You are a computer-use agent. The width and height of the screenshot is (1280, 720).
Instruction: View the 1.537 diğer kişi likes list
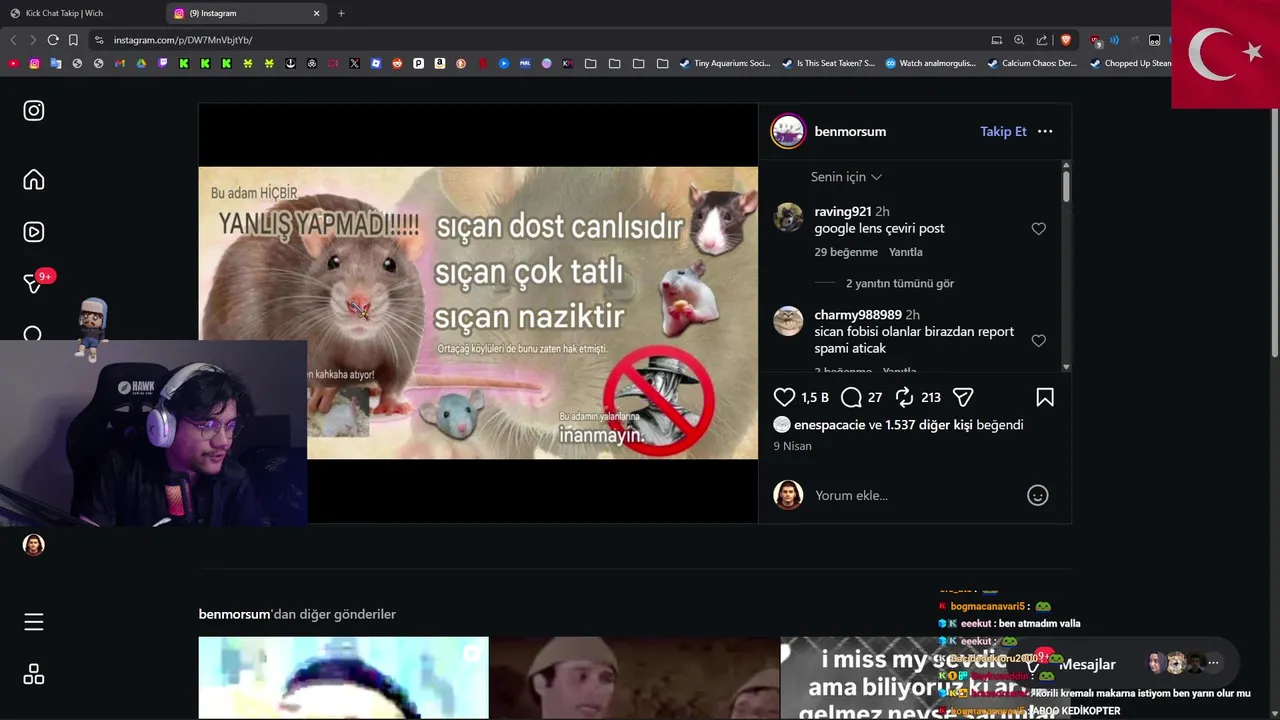click(929, 425)
